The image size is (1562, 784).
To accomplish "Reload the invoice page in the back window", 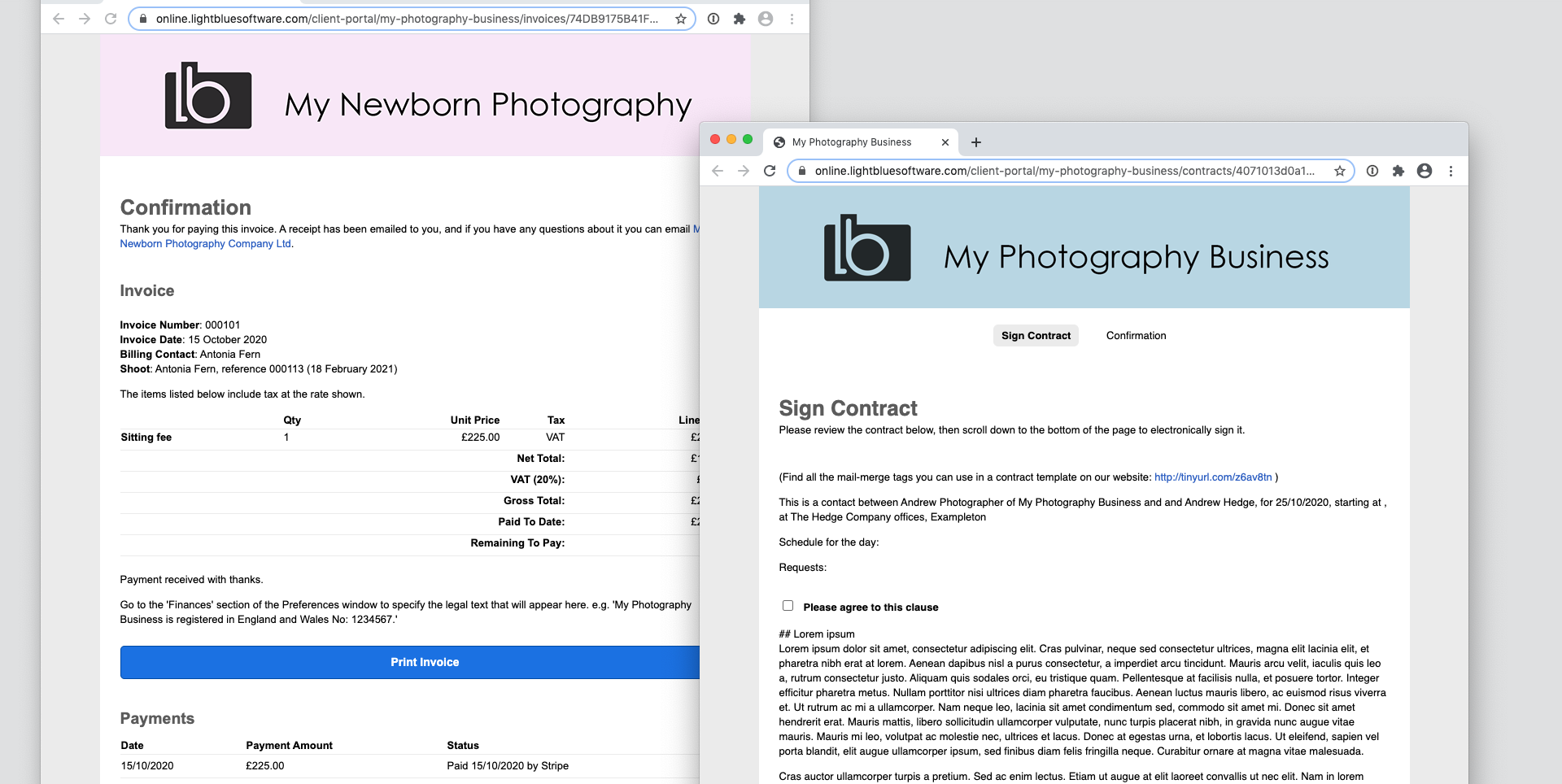I will click(111, 19).
